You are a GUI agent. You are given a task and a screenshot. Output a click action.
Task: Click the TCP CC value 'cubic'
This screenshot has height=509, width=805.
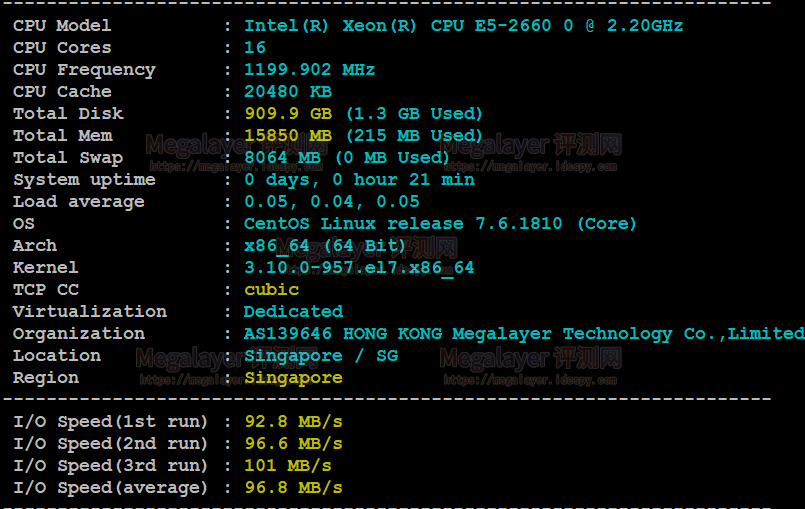[x=271, y=290]
